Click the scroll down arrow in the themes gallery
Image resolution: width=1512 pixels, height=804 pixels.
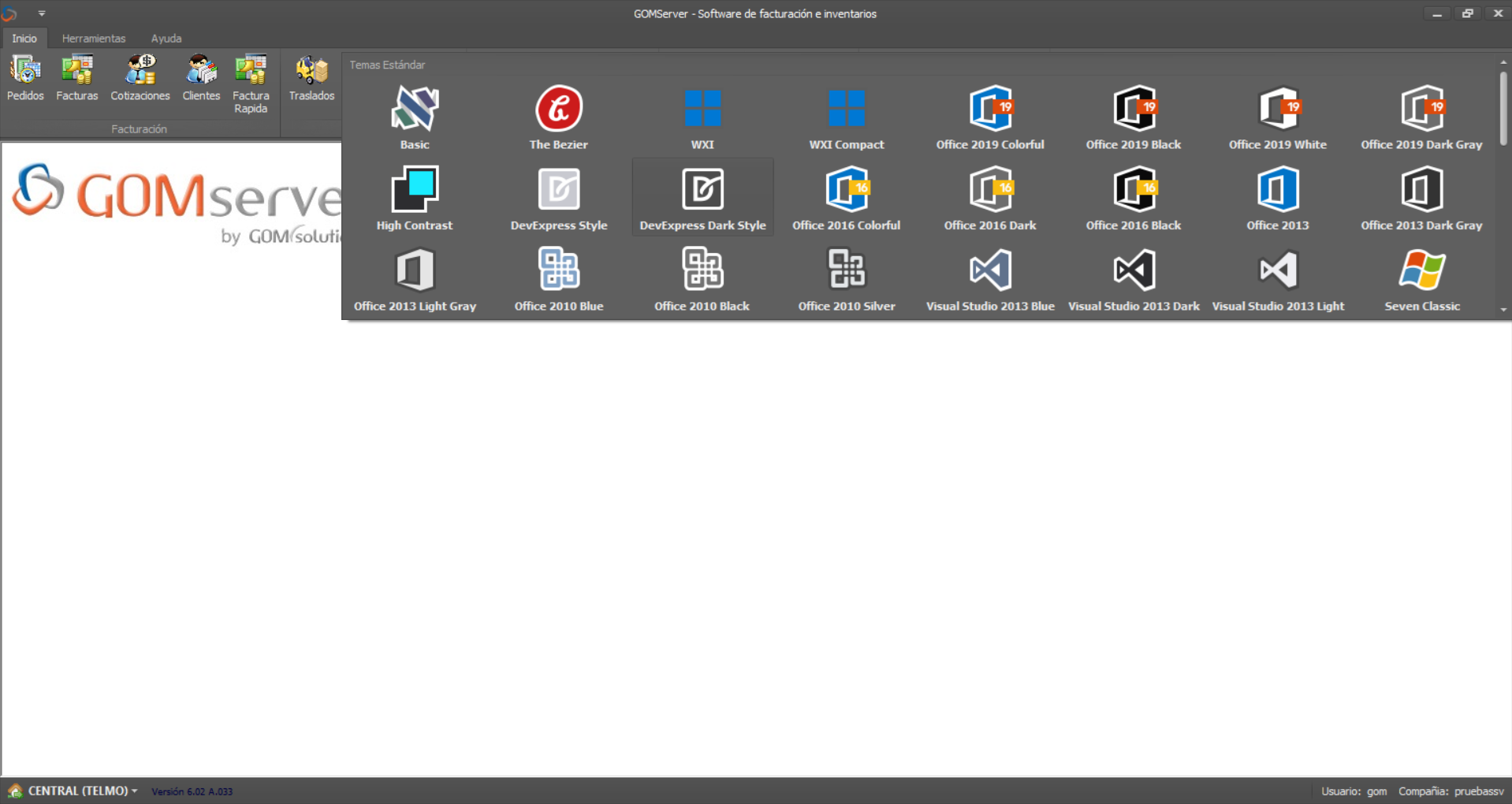[x=1504, y=310]
